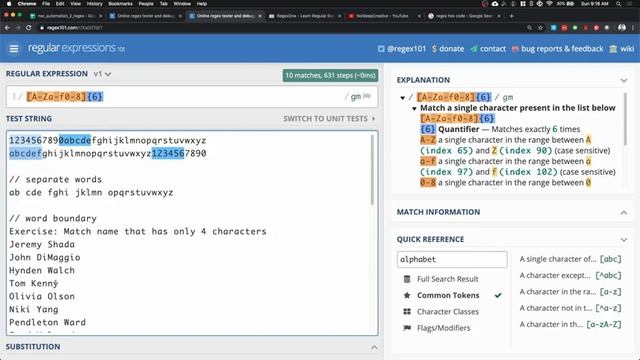Collapse the top-level regex tree node in Explanation
Image resolution: width=640 pixels, height=360 pixels.
click(402, 98)
